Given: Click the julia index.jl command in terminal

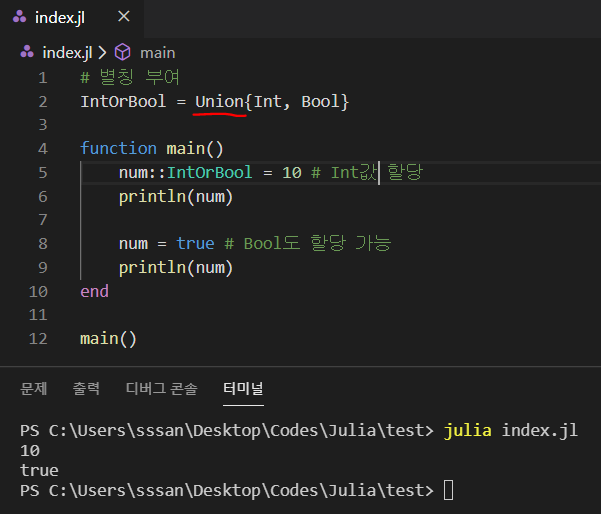Looking at the screenshot, I should pos(510,430).
